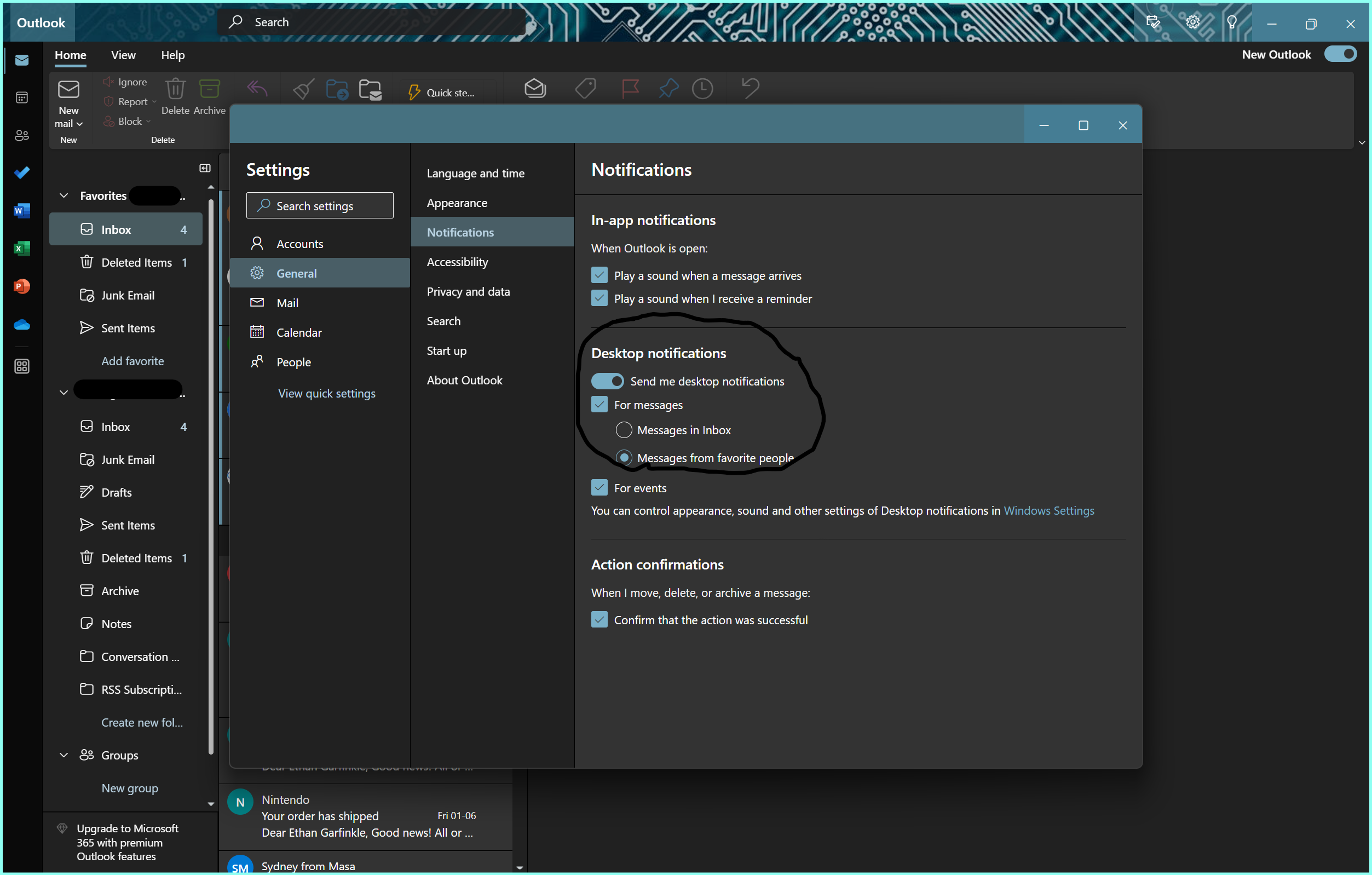The image size is (1372, 875).
Task: Open the New mail dropdown arrow
Action: 80,124
